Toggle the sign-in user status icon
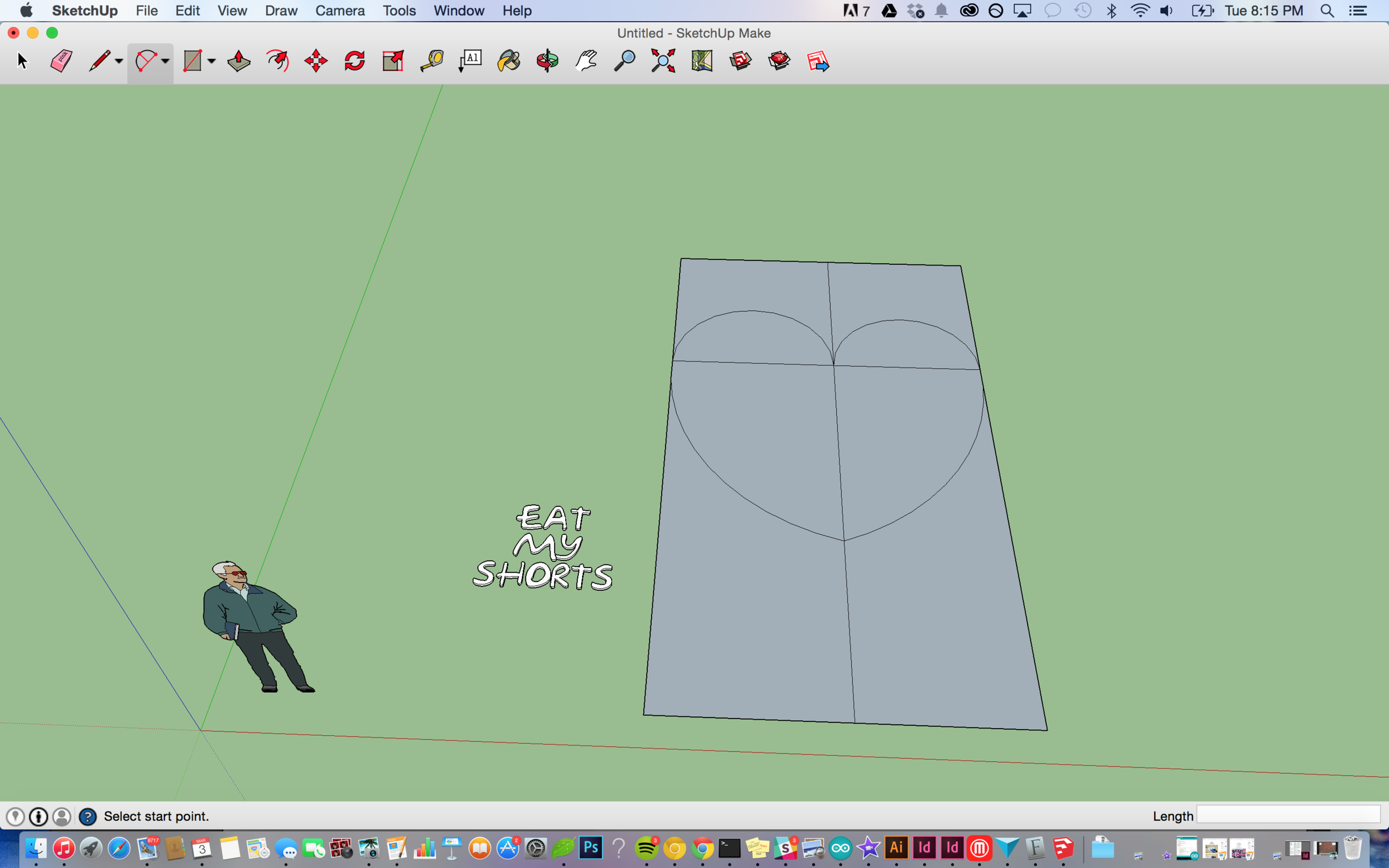Viewport: 1389px width, 868px height. (x=62, y=816)
